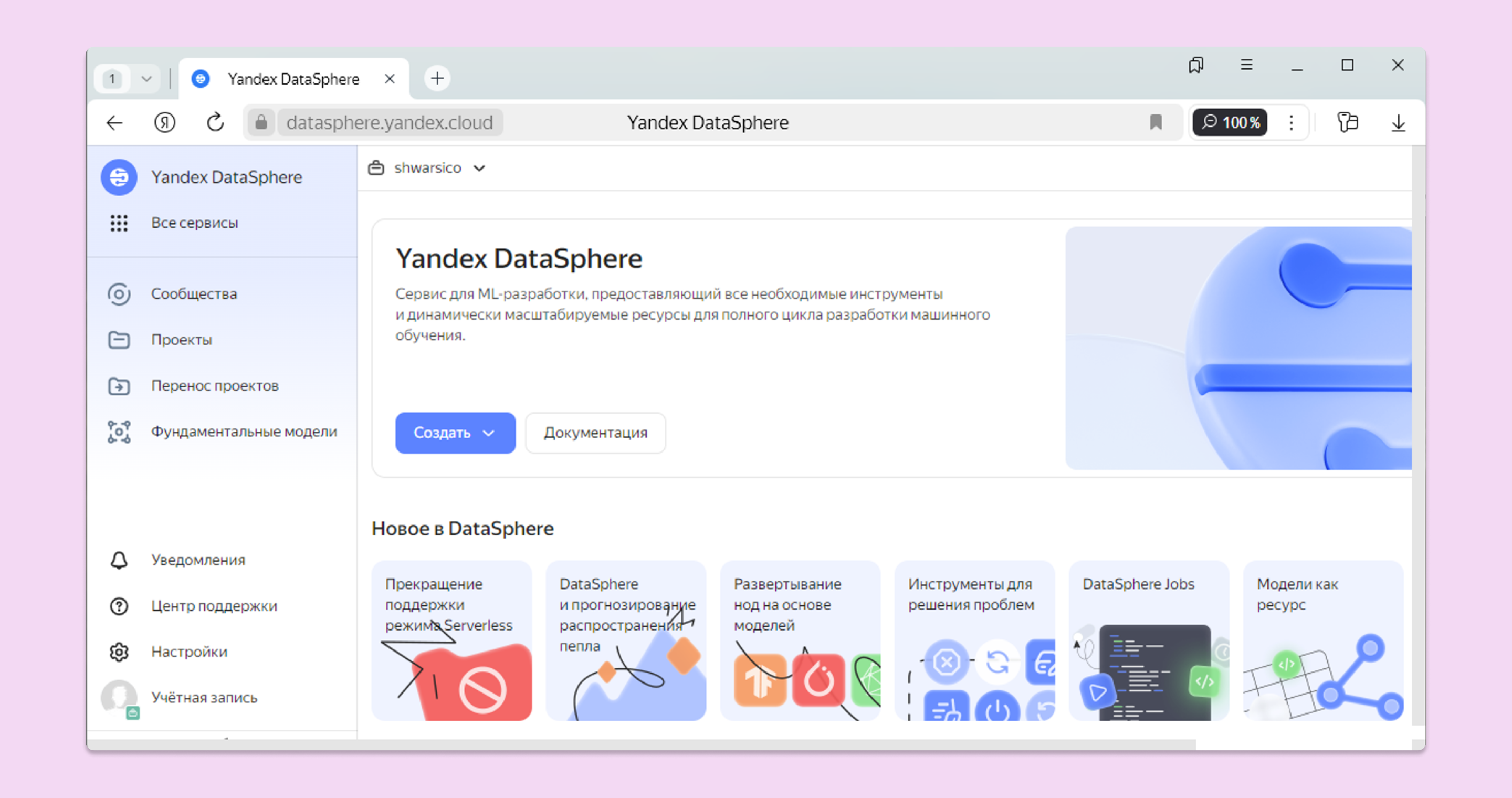Click the tab counter showing 1

click(x=112, y=79)
